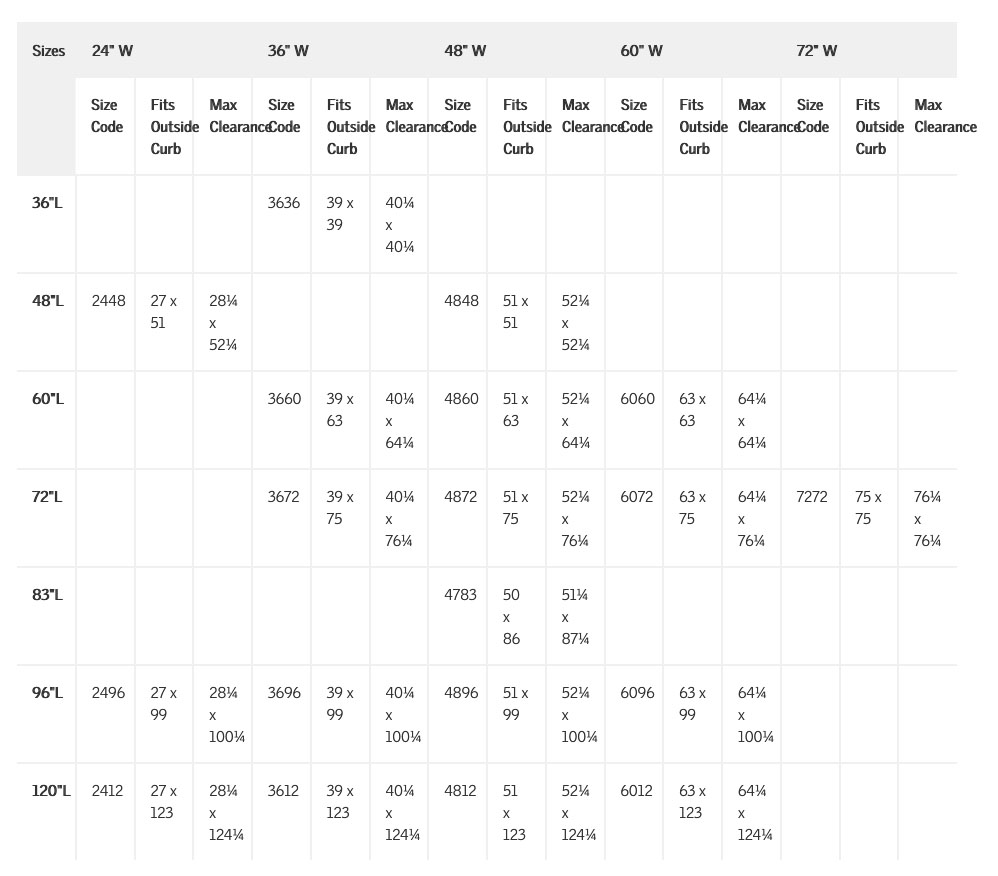Select the 60" W column header

(x=641, y=51)
